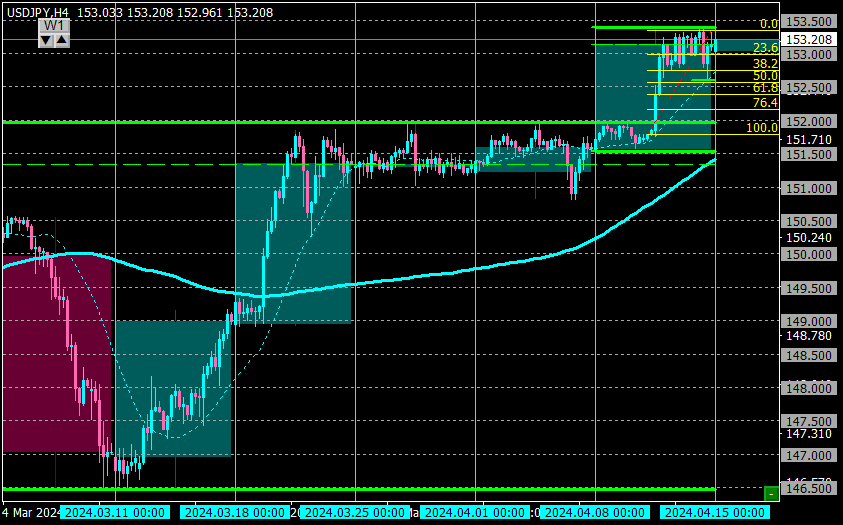Click the 146.500 price axis label

pyautogui.click(x=809, y=489)
